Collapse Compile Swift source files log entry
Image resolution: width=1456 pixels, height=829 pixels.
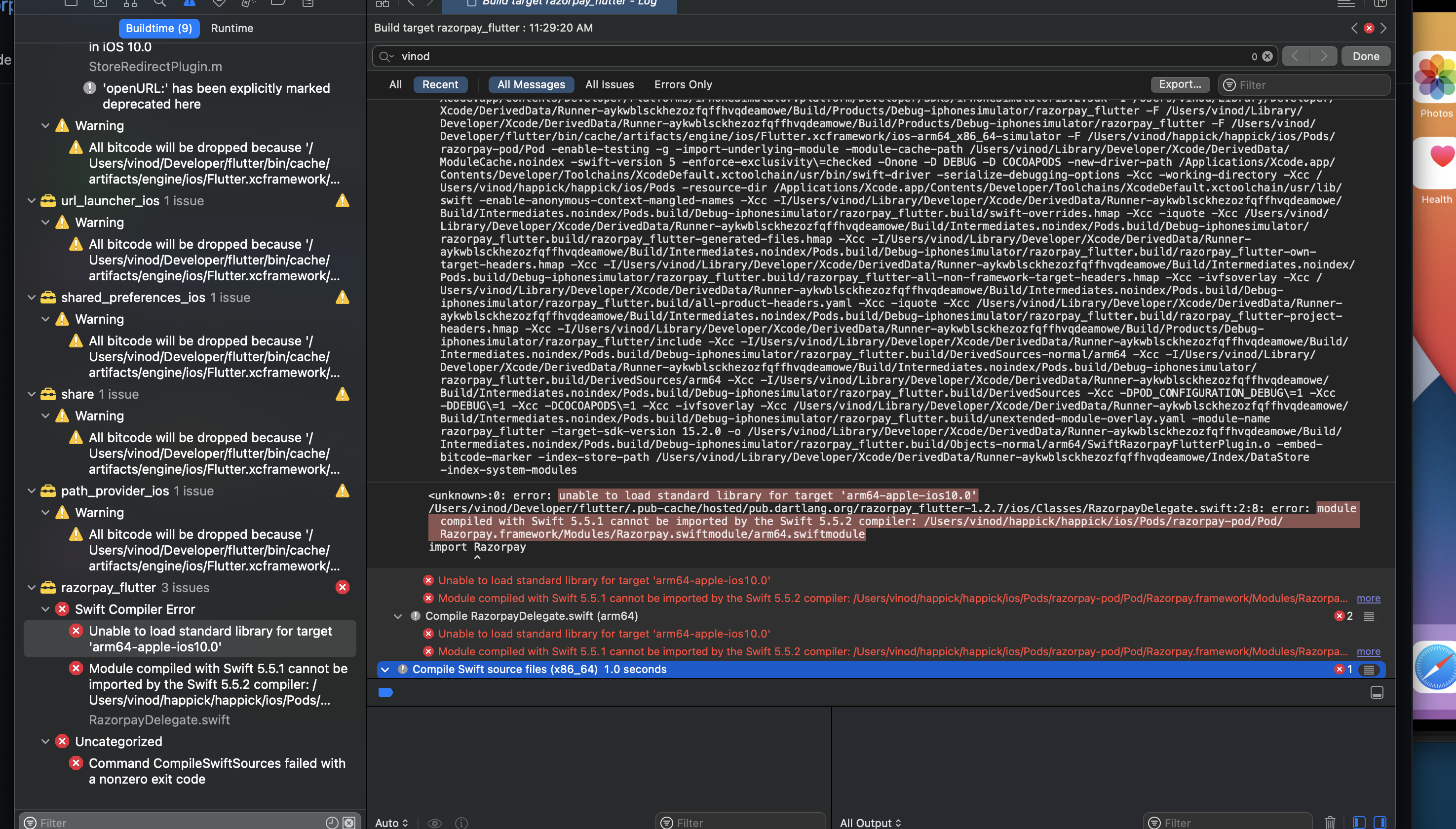click(385, 670)
